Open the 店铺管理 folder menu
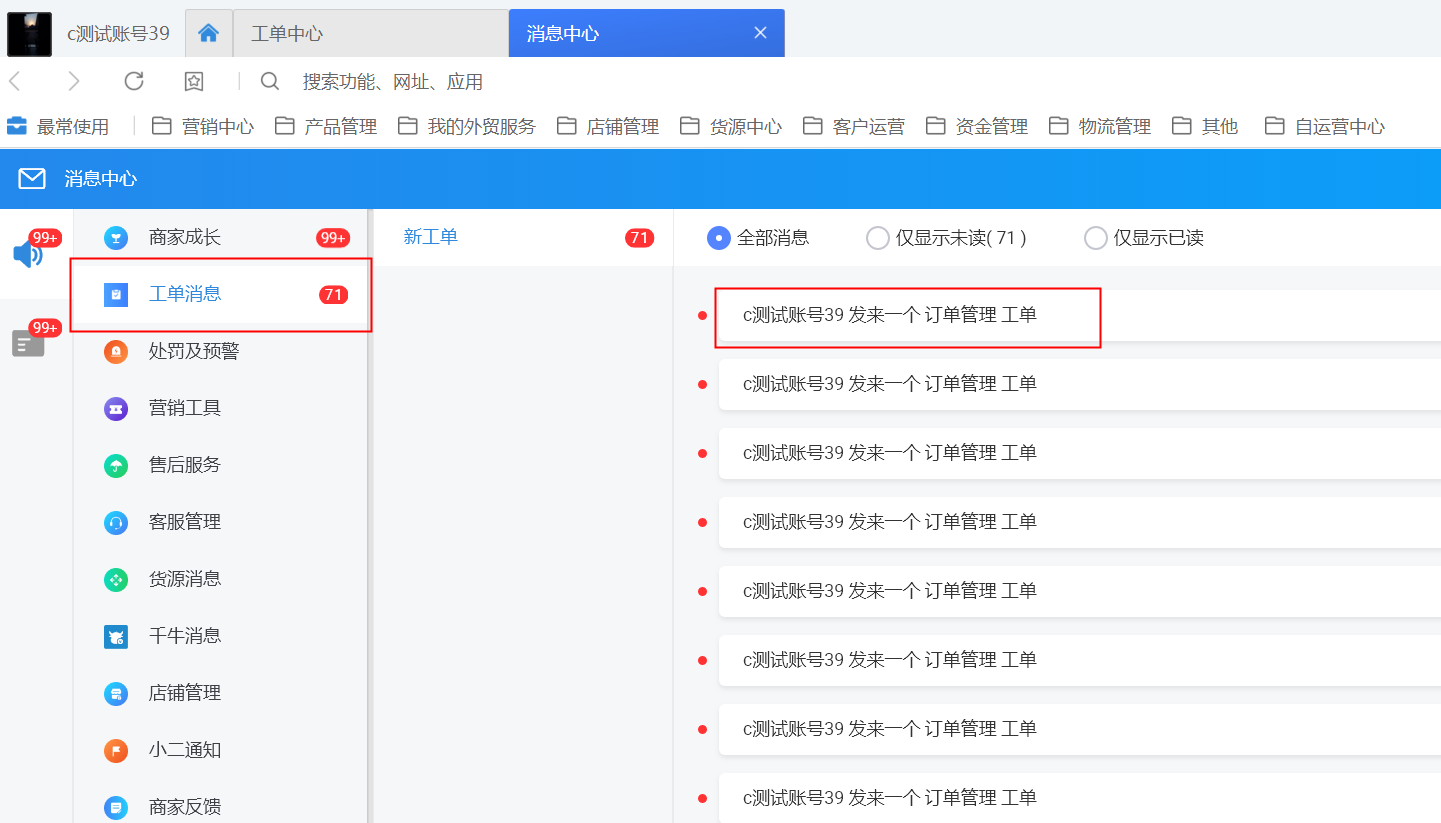 pyautogui.click(x=608, y=126)
